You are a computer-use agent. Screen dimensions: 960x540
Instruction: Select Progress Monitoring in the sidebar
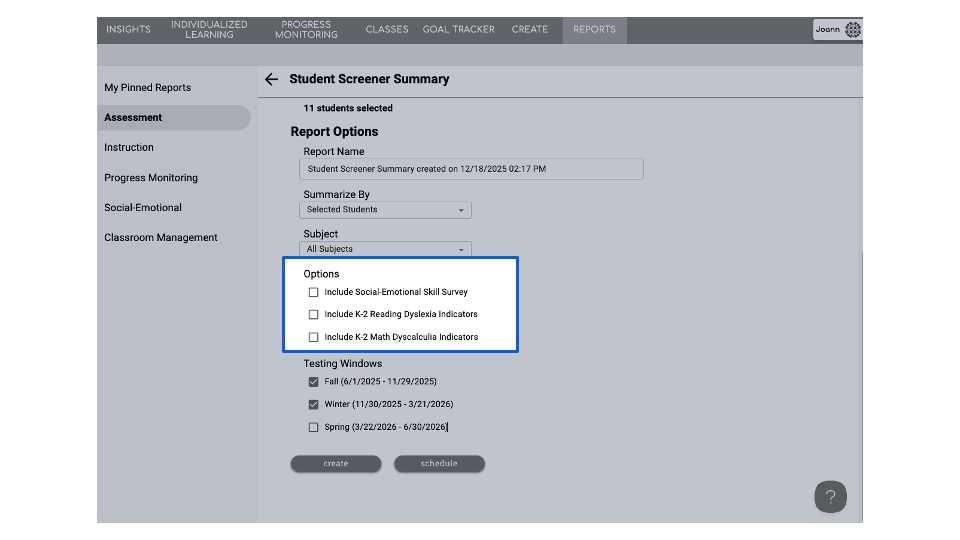[151, 178]
